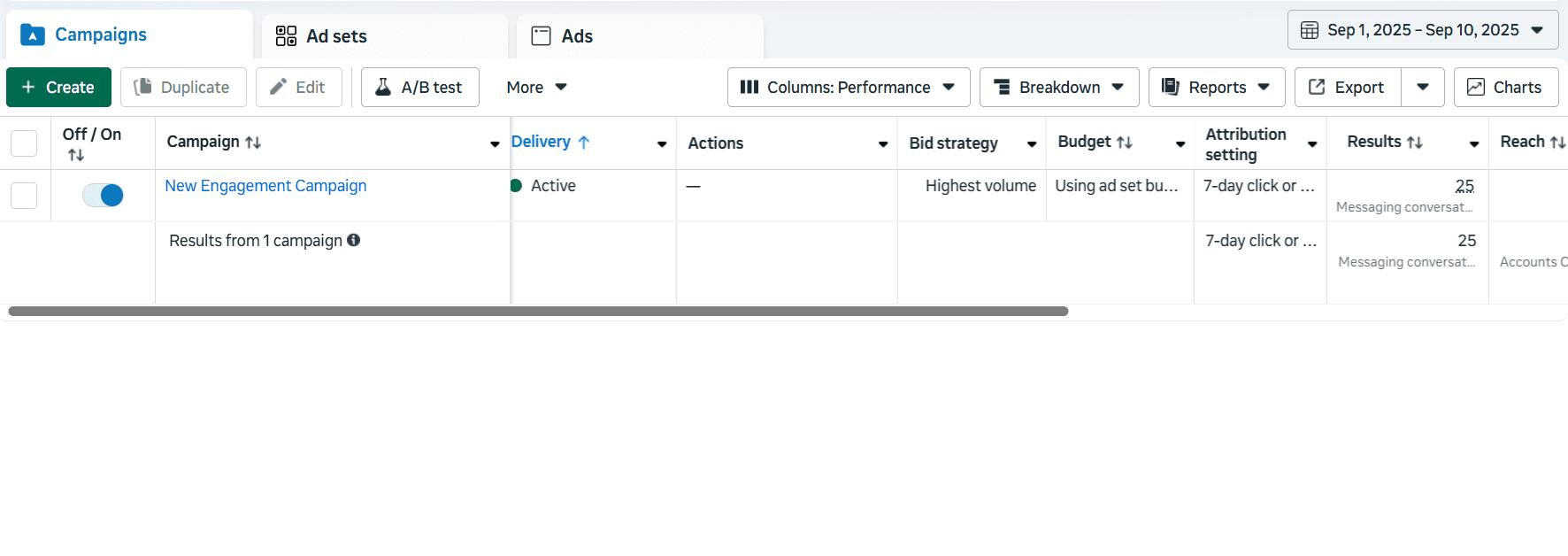Viewport: 1568px width, 556px height.
Task: Select the New Engagement Campaign row checkbox
Action: tap(24, 195)
